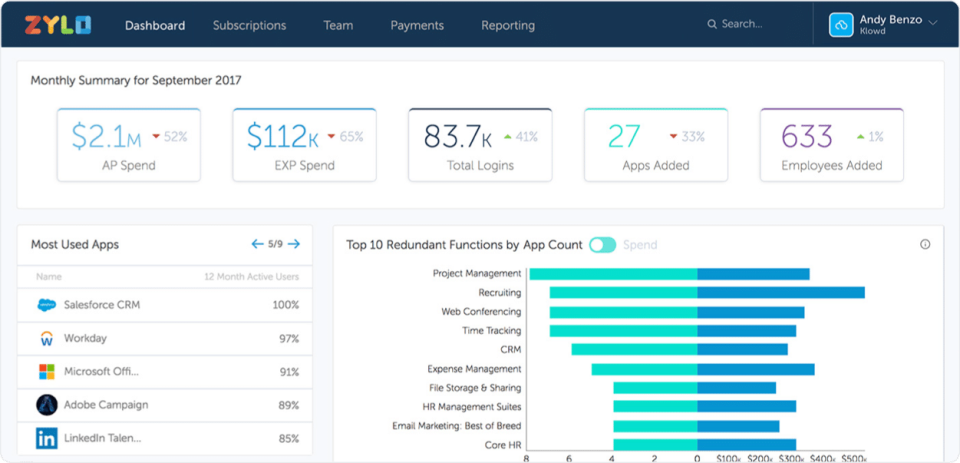Click File Storage & Sharing teal bar

655,388
